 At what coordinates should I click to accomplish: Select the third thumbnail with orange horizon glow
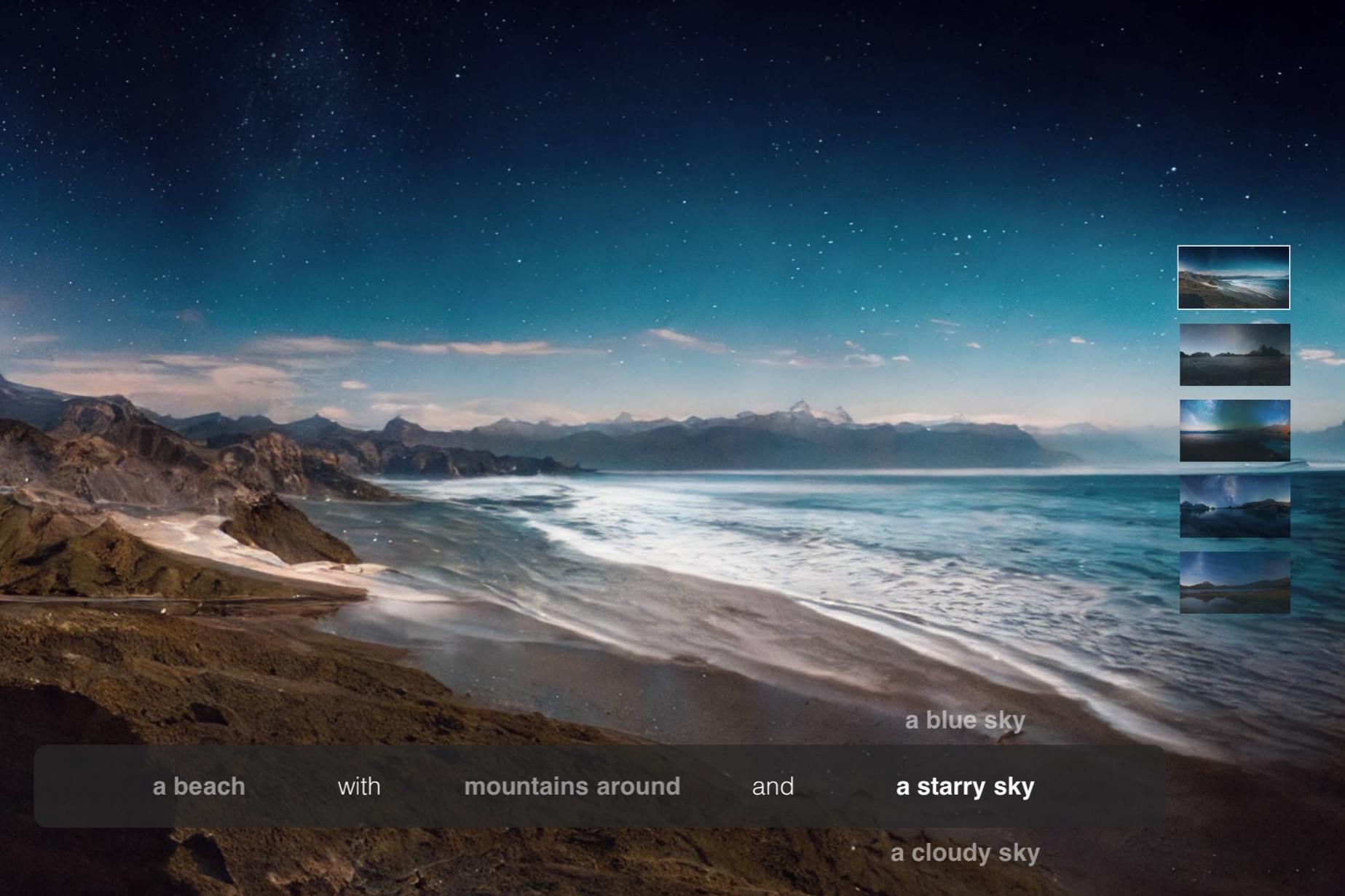point(1235,430)
